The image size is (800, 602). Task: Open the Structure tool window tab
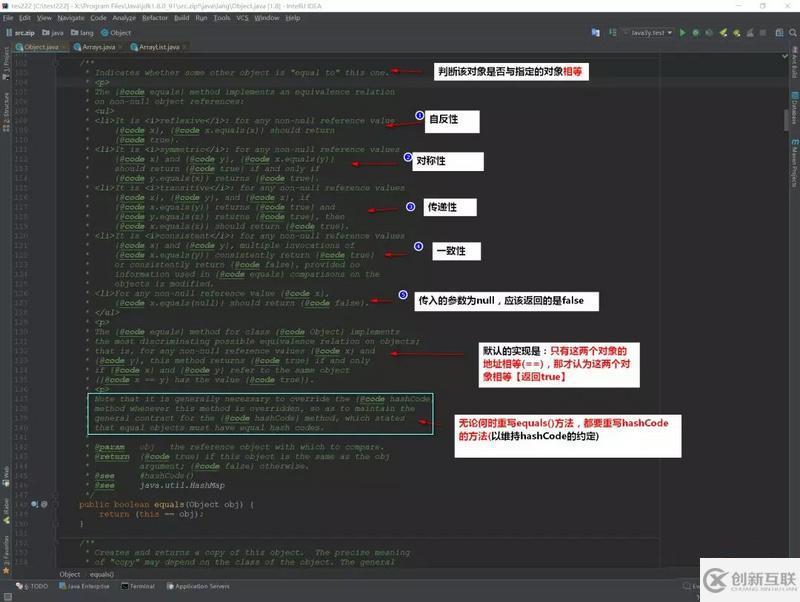(x=6, y=111)
